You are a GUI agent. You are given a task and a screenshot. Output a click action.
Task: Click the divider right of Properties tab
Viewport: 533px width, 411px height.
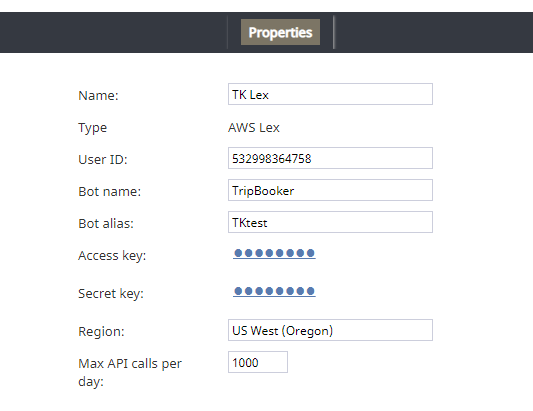click(334, 32)
